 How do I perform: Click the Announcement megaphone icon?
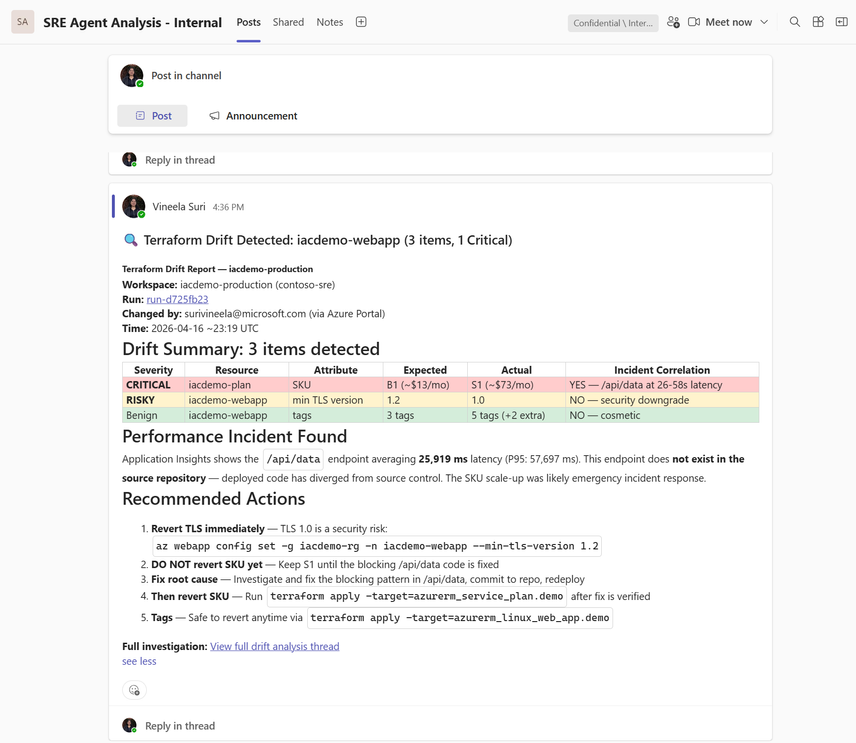click(215, 116)
